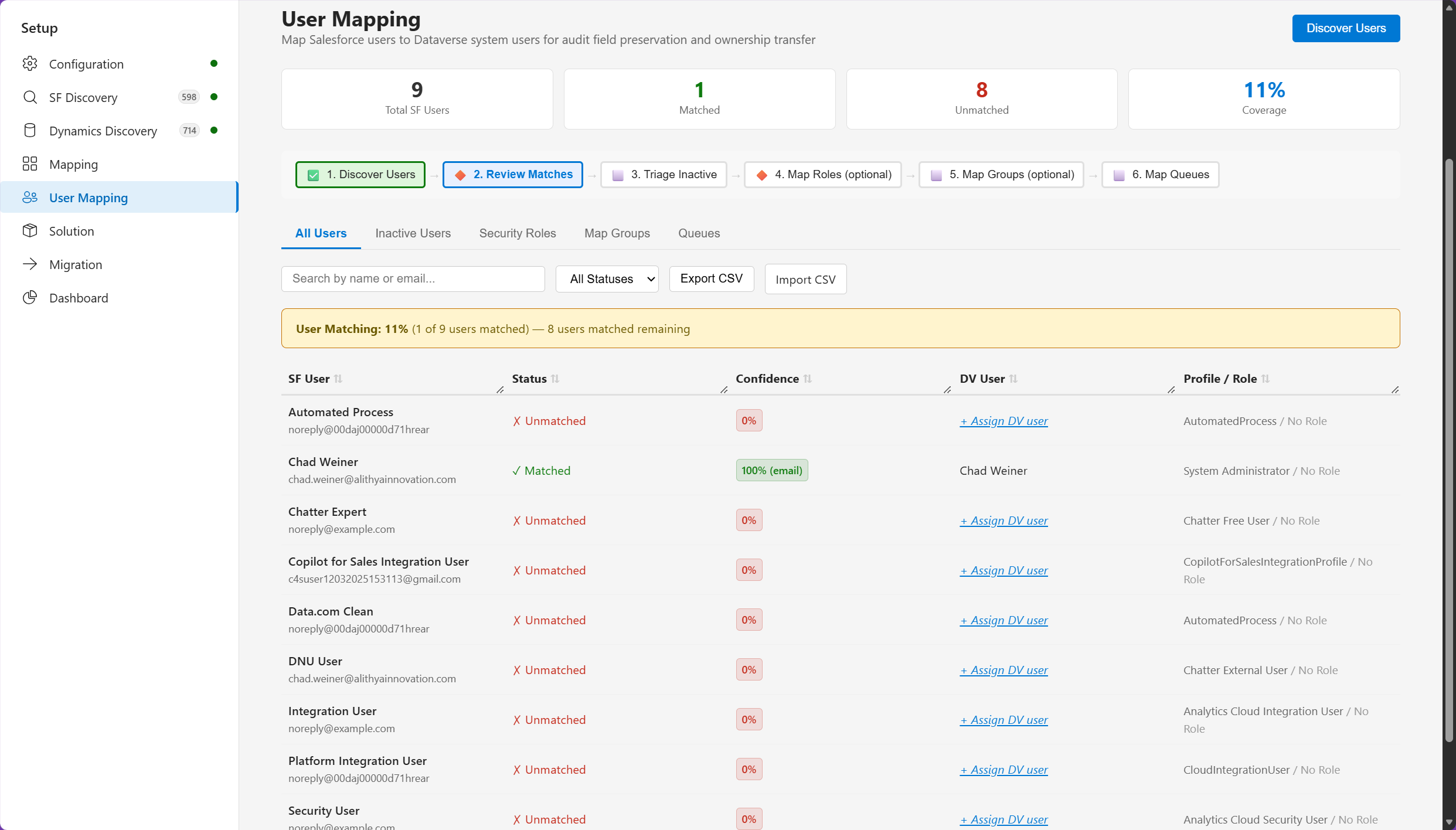Assign DV user for Automated Process
This screenshot has height=830, width=1456.
pyautogui.click(x=1004, y=421)
